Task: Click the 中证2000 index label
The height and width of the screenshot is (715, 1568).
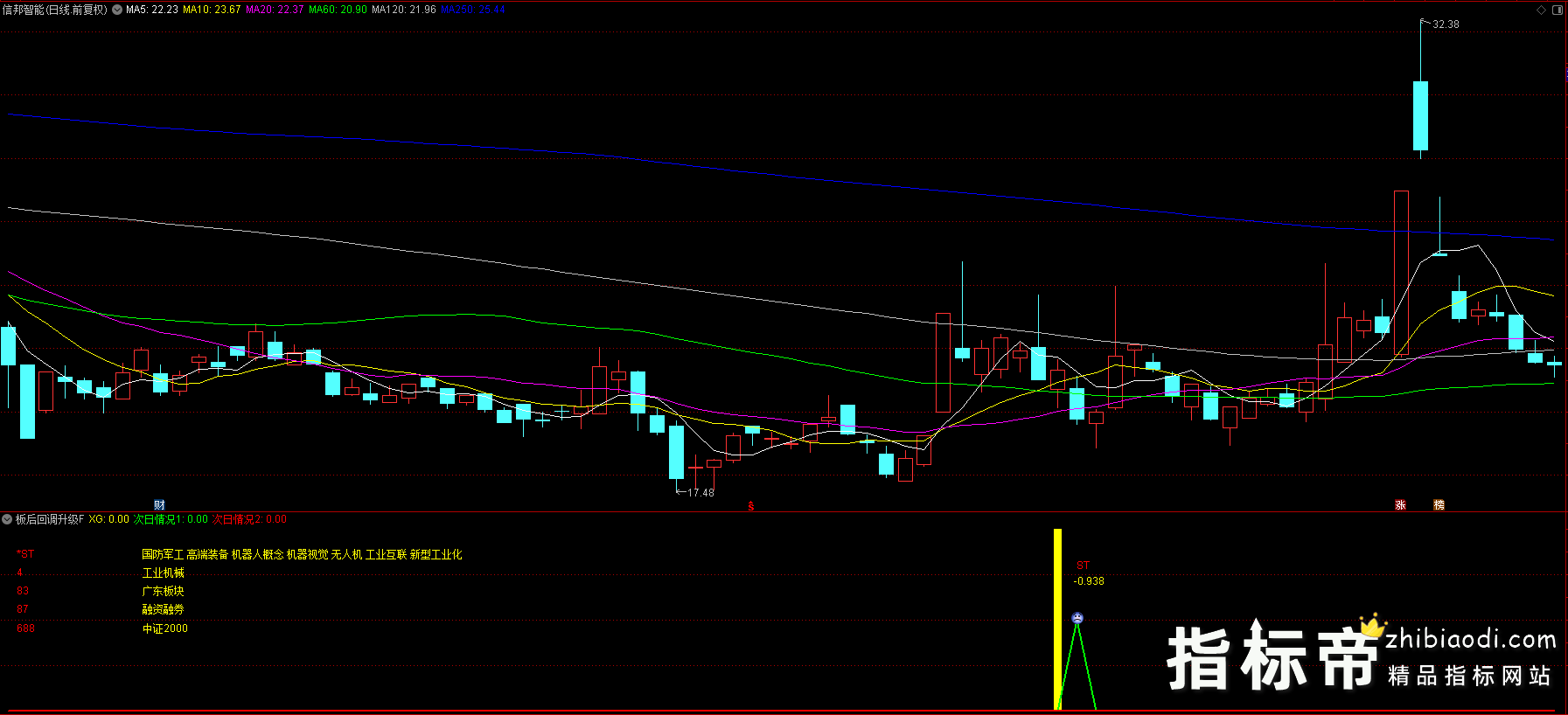Action: click(x=165, y=628)
